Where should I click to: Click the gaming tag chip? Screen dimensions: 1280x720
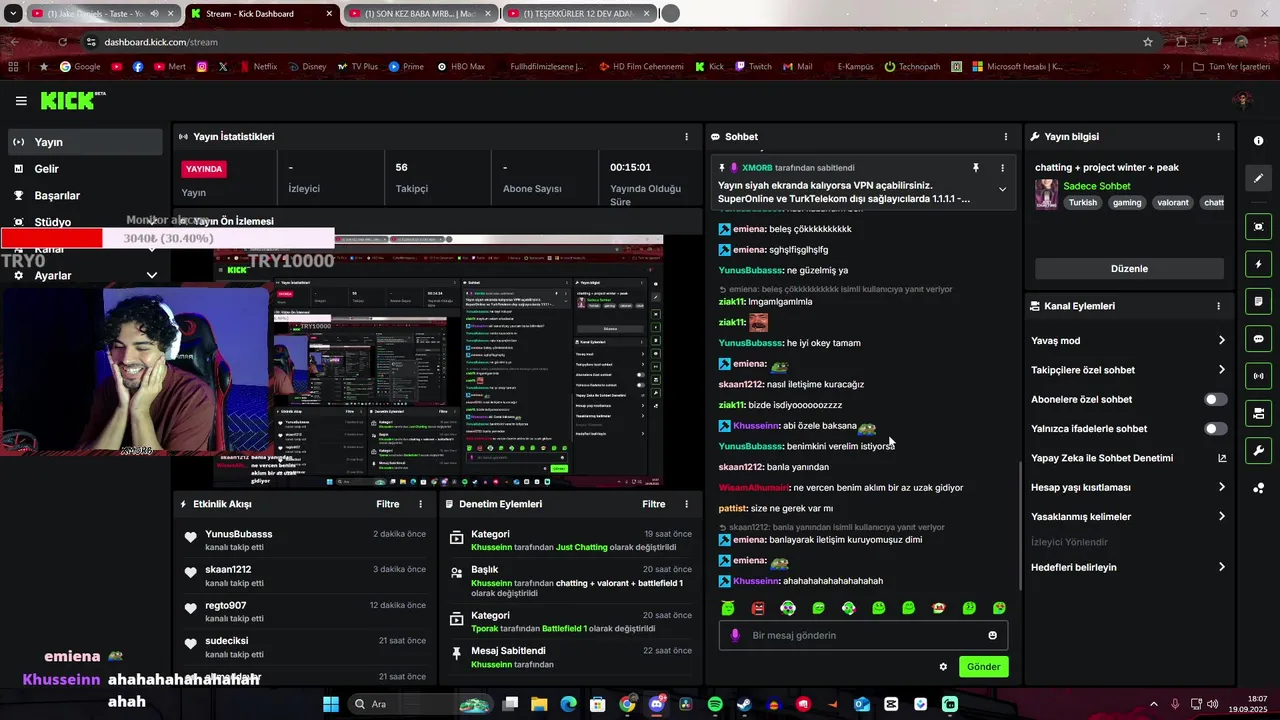click(x=1126, y=202)
